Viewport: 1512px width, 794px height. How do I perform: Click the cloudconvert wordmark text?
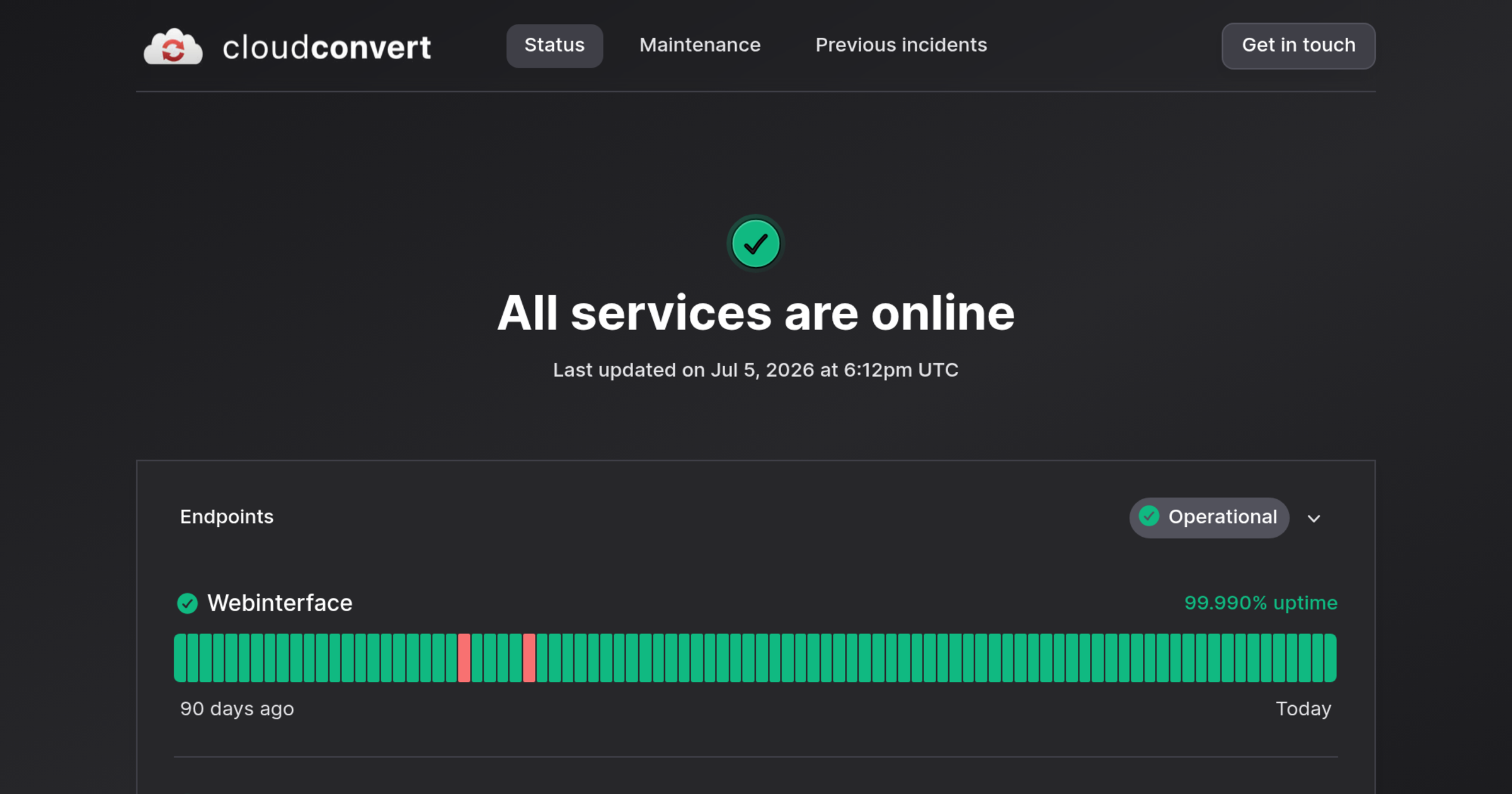[x=327, y=47]
